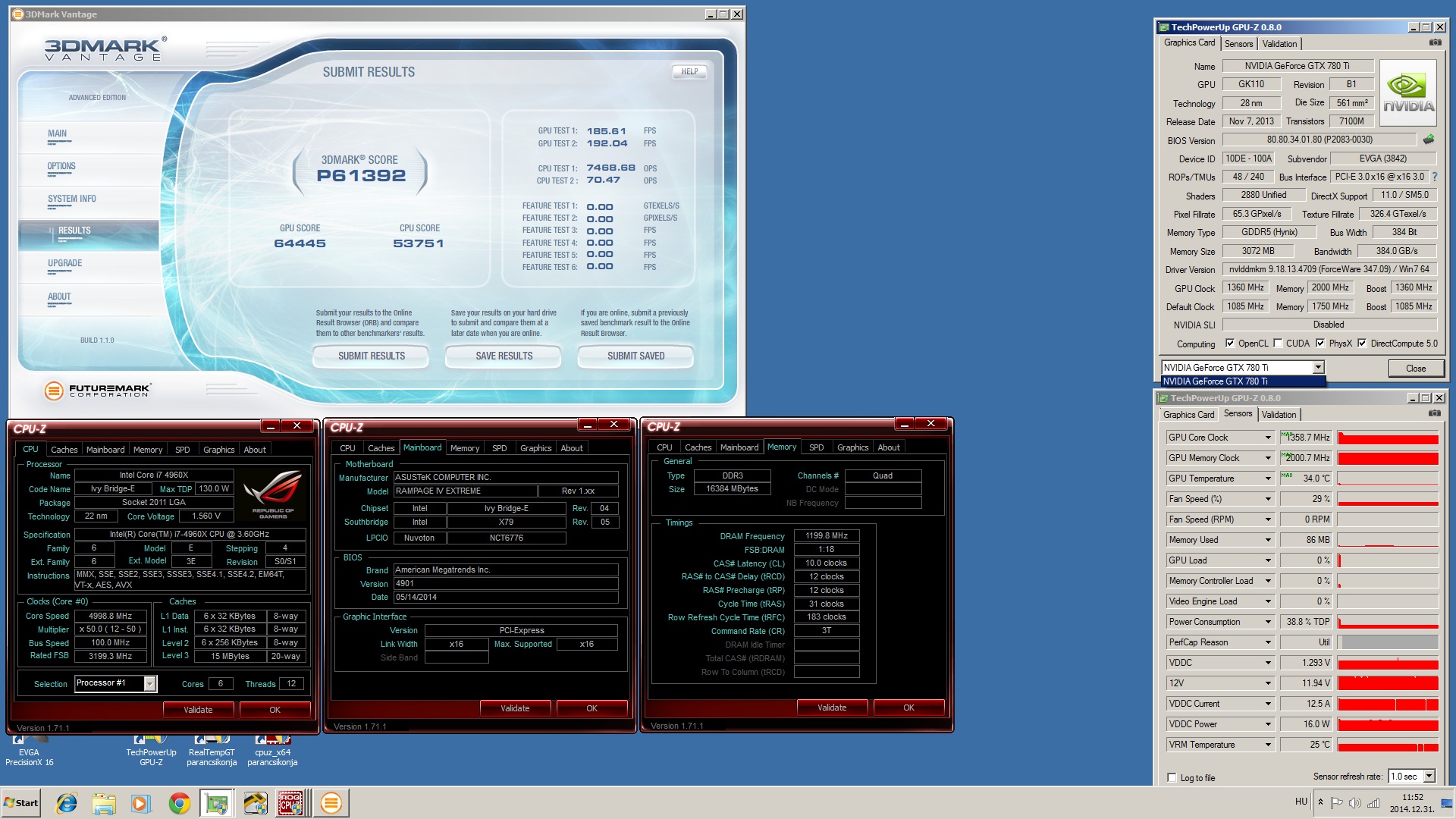The height and width of the screenshot is (819, 1456).
Task: Open the GPU selection dropdown in GPU-Z
Action: tap(1318, 367)
